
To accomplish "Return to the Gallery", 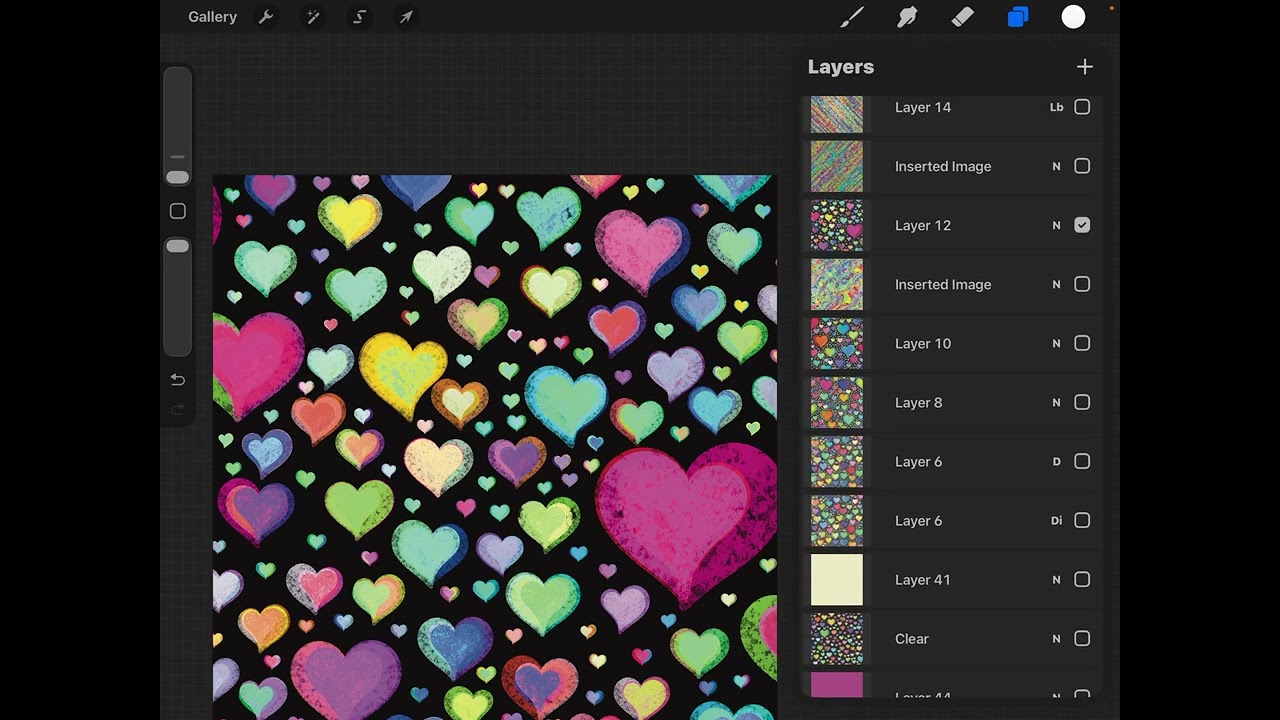I will coord(212,17).
